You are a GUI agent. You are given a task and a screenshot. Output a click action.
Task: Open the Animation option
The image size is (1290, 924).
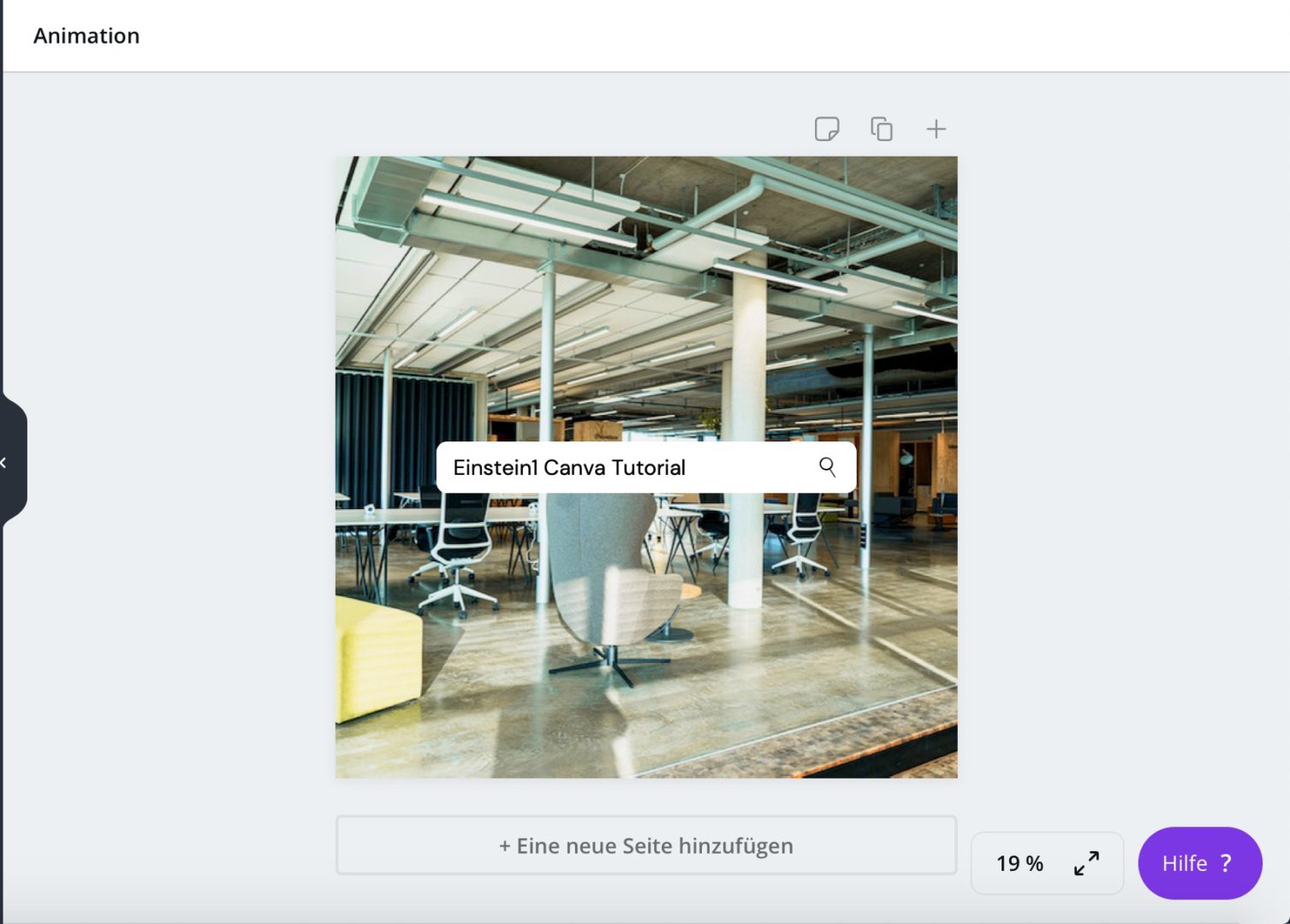[86, 36]
